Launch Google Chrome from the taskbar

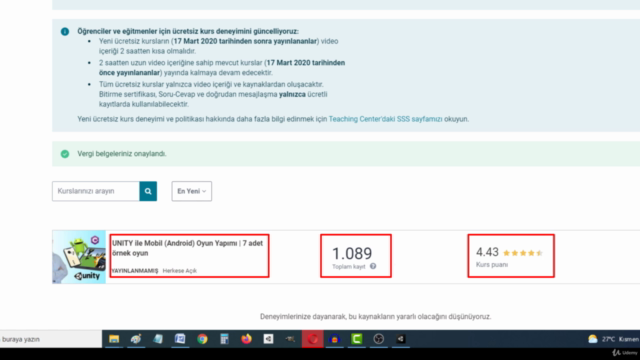coord(202,339)
